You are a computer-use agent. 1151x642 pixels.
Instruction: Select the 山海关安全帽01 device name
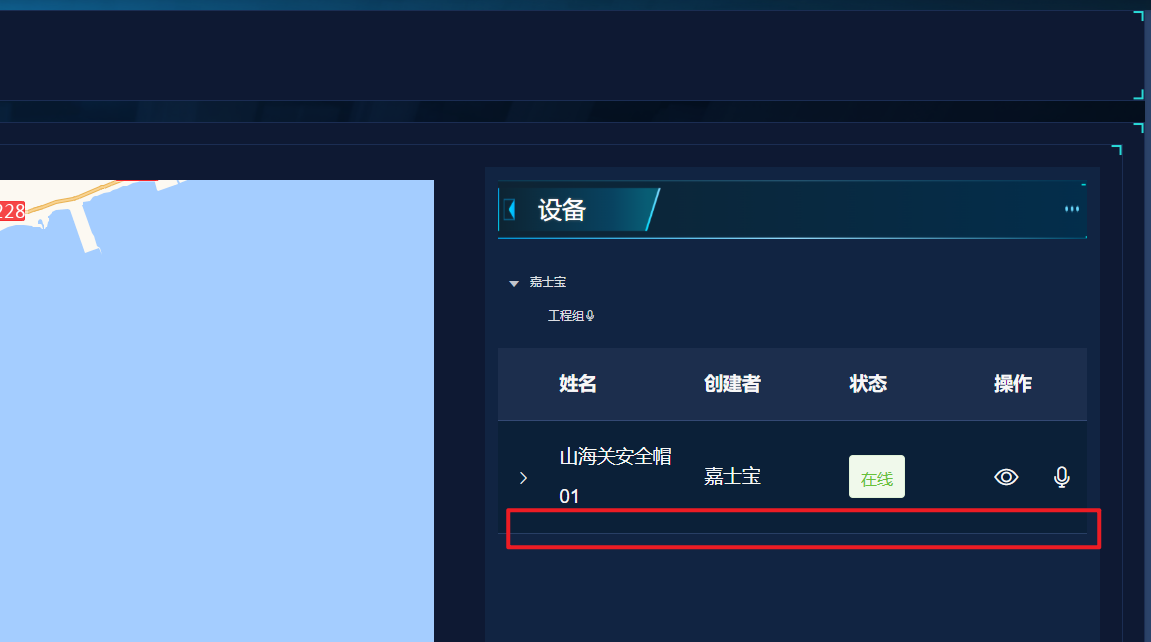615,476
